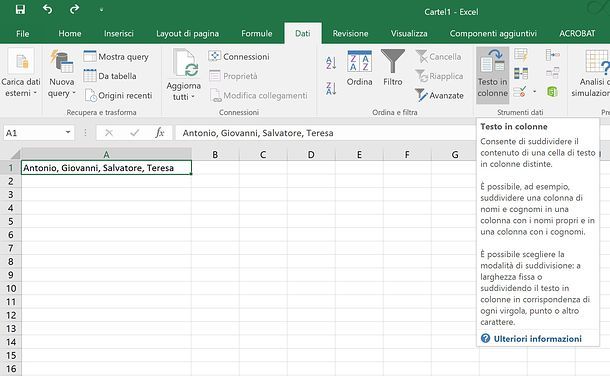Screen dimensions: 610x376
Task: Open Analisi di simulazione
Action: click(x=591, y=74)
